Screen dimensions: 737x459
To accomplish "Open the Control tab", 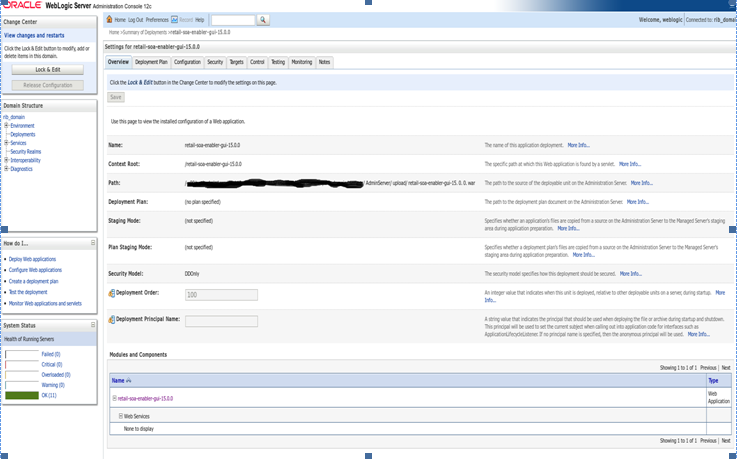I will 257,62.
